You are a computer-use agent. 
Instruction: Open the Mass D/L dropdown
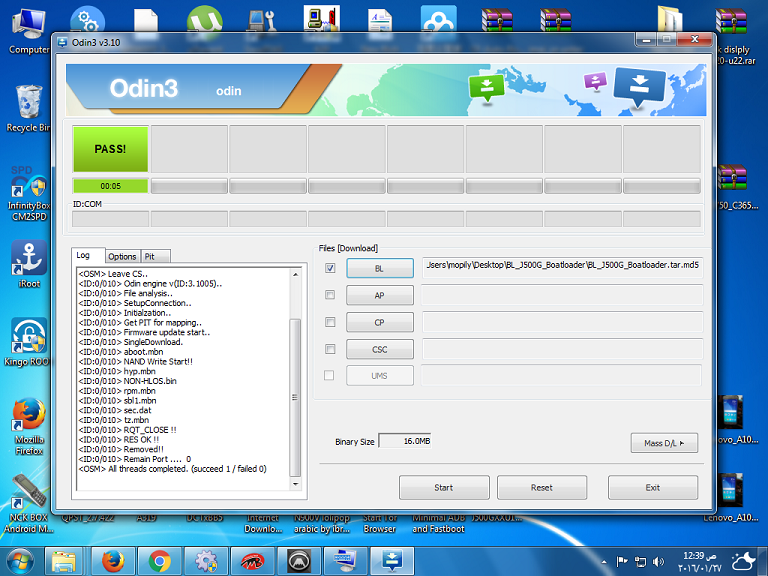(x=664, y=443)
